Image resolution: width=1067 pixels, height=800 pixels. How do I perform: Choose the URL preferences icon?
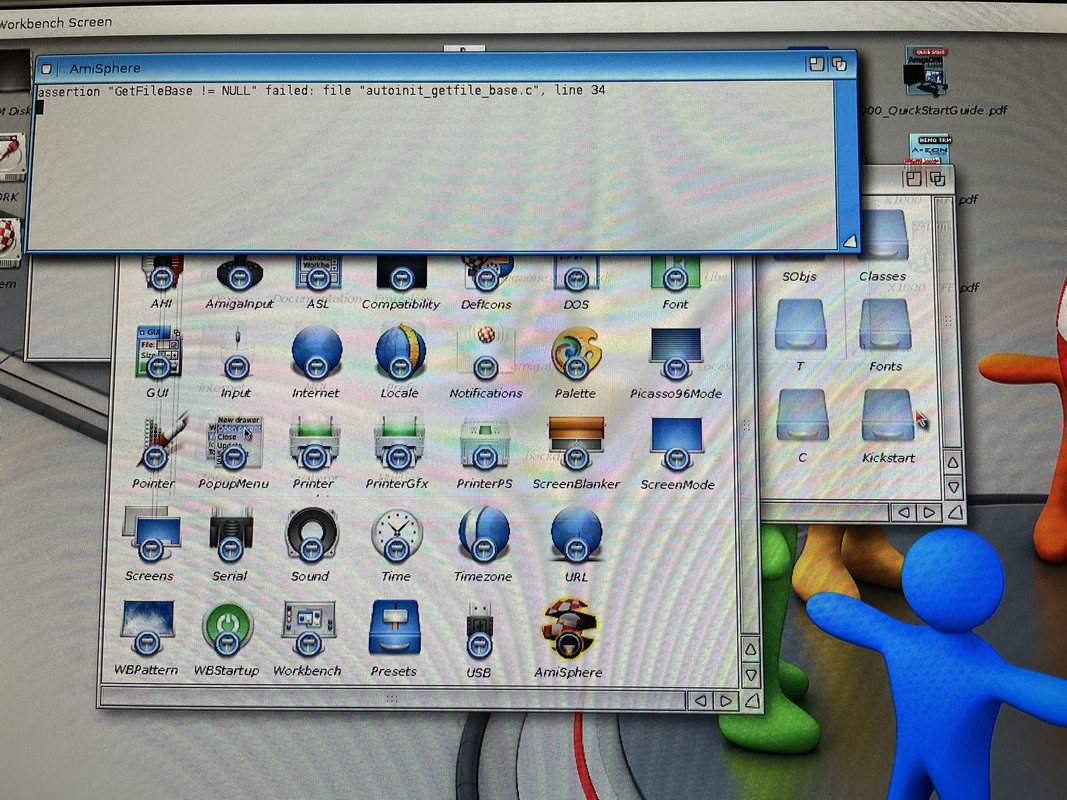coord(576,535)
